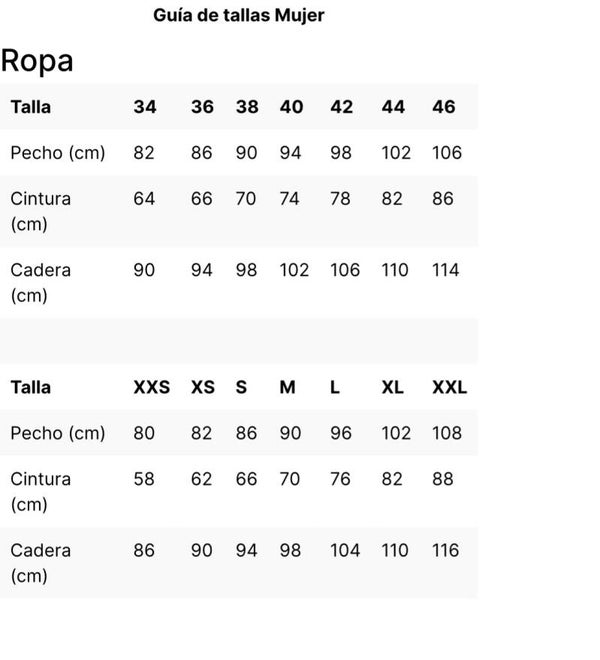Select the Cintura value 58 for XXS
This screenshot has height=660, width=600.
[144, 479]
